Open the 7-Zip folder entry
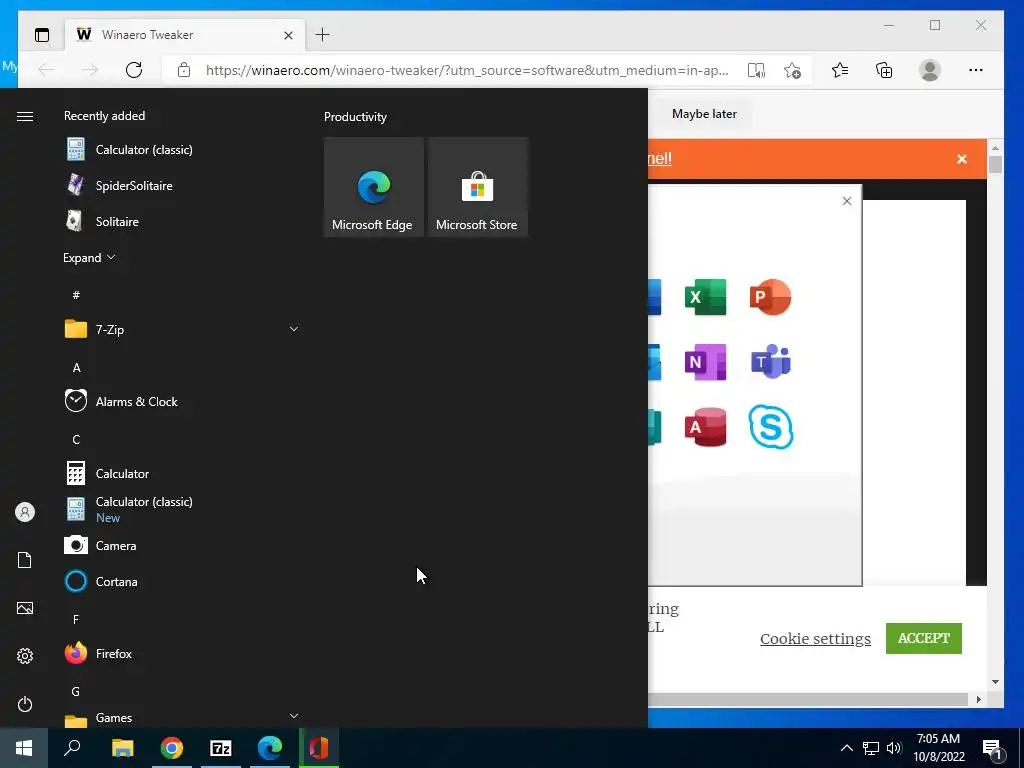 [184, 329]
